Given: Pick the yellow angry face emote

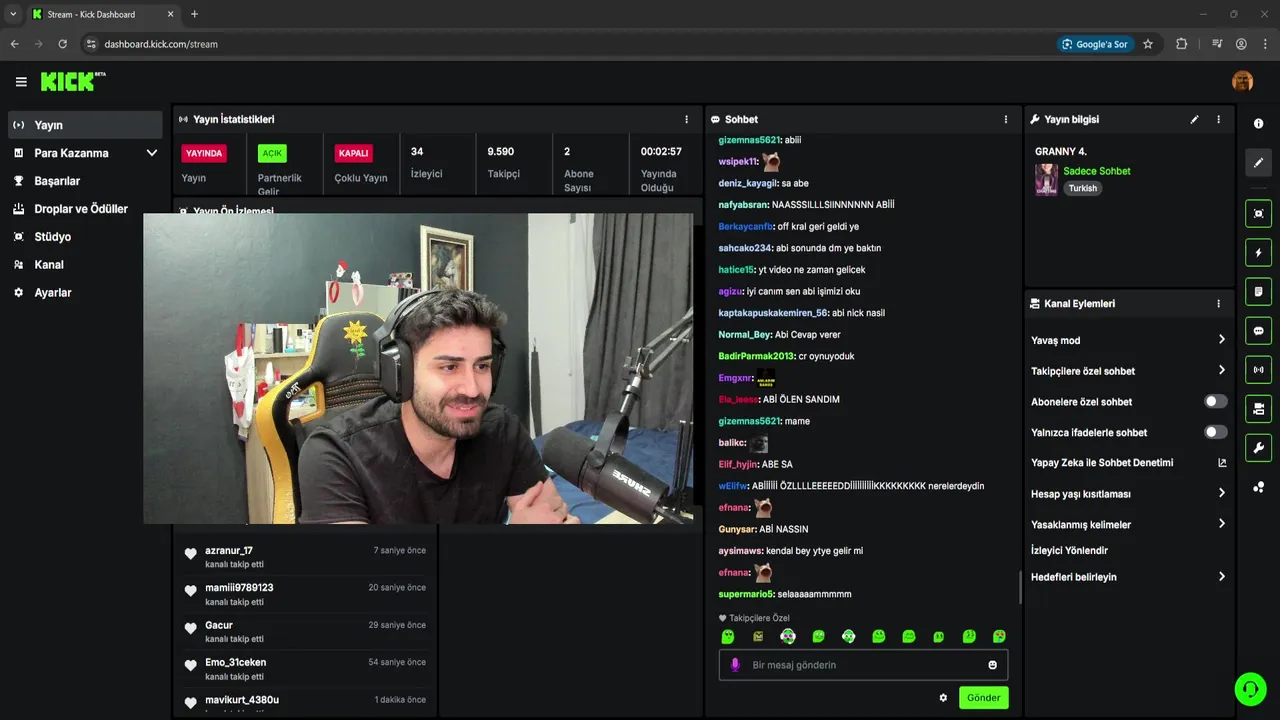Looking at the screenshot, I should point(758,636).
